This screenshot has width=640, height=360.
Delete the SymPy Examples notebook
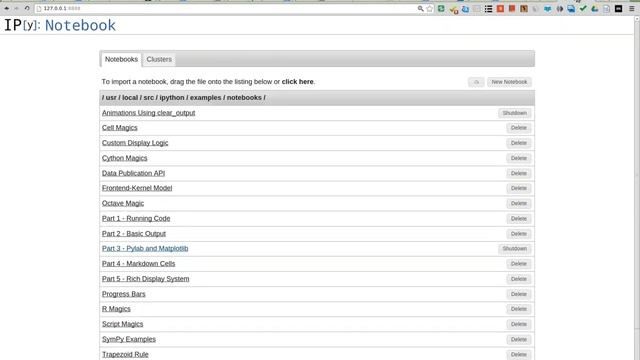519,339
